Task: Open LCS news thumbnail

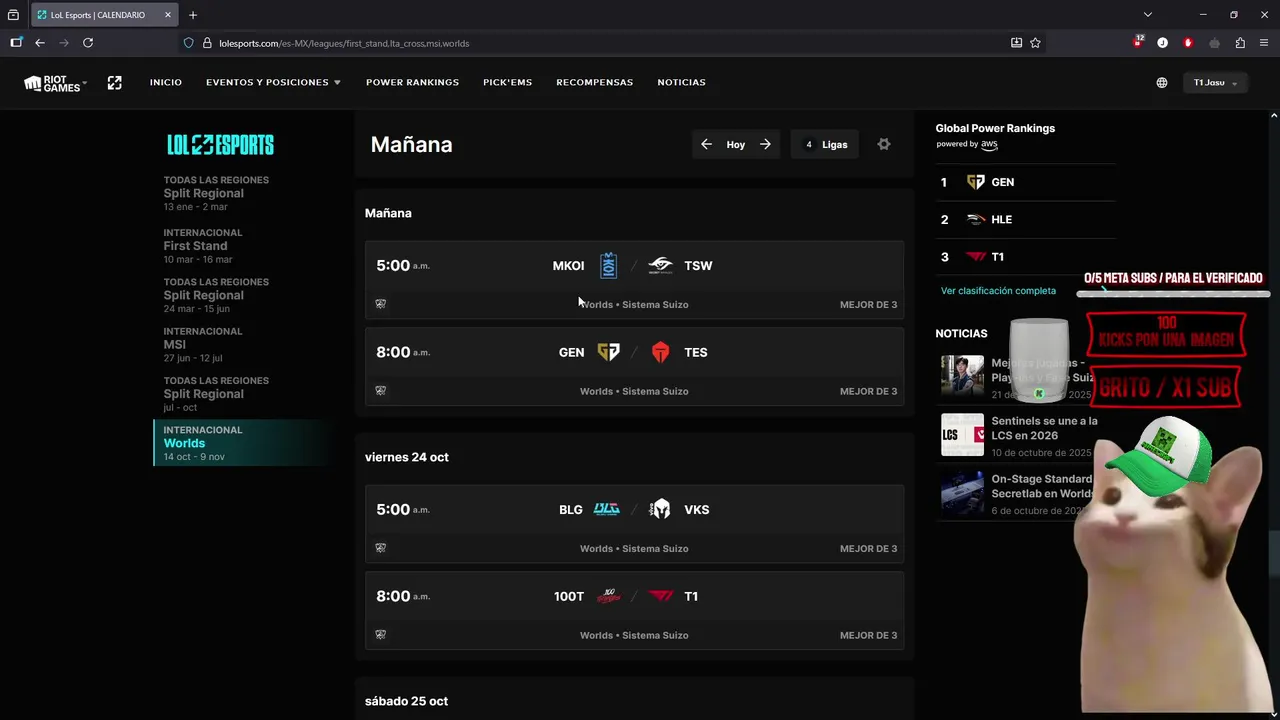Action: click(x=962, y=435)
